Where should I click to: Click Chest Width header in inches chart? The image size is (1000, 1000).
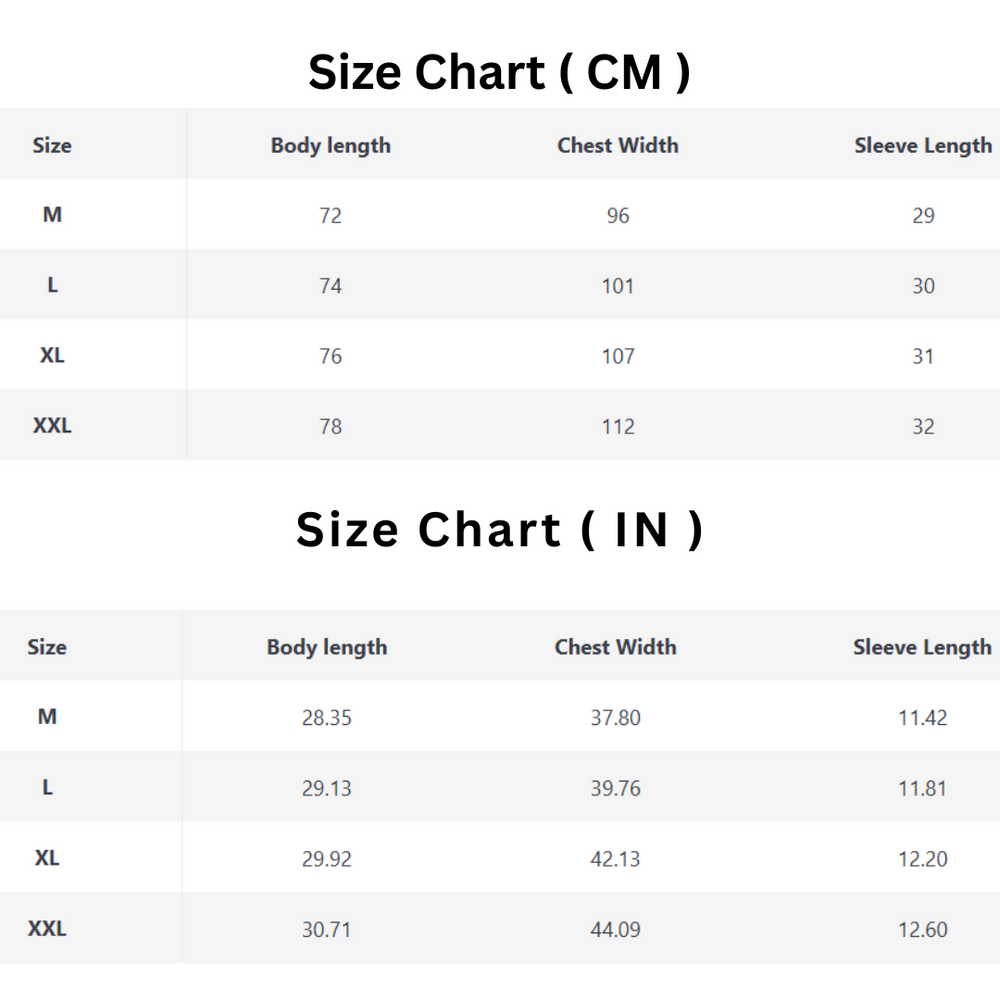pyautogui.click(x=615, y=648)
